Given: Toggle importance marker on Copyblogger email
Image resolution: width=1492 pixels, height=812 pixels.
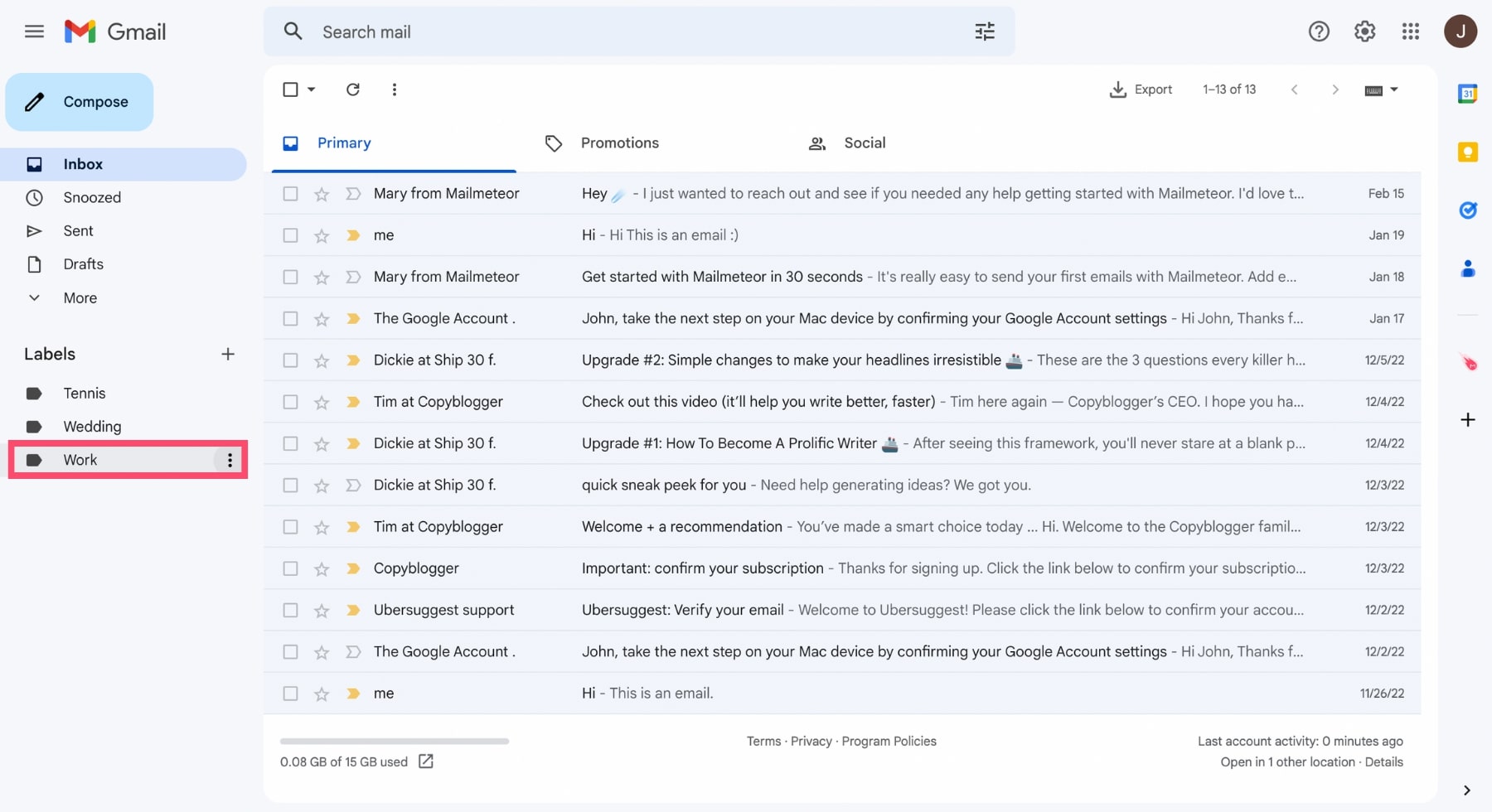Looking at the screenshot, I should point(353,568).
